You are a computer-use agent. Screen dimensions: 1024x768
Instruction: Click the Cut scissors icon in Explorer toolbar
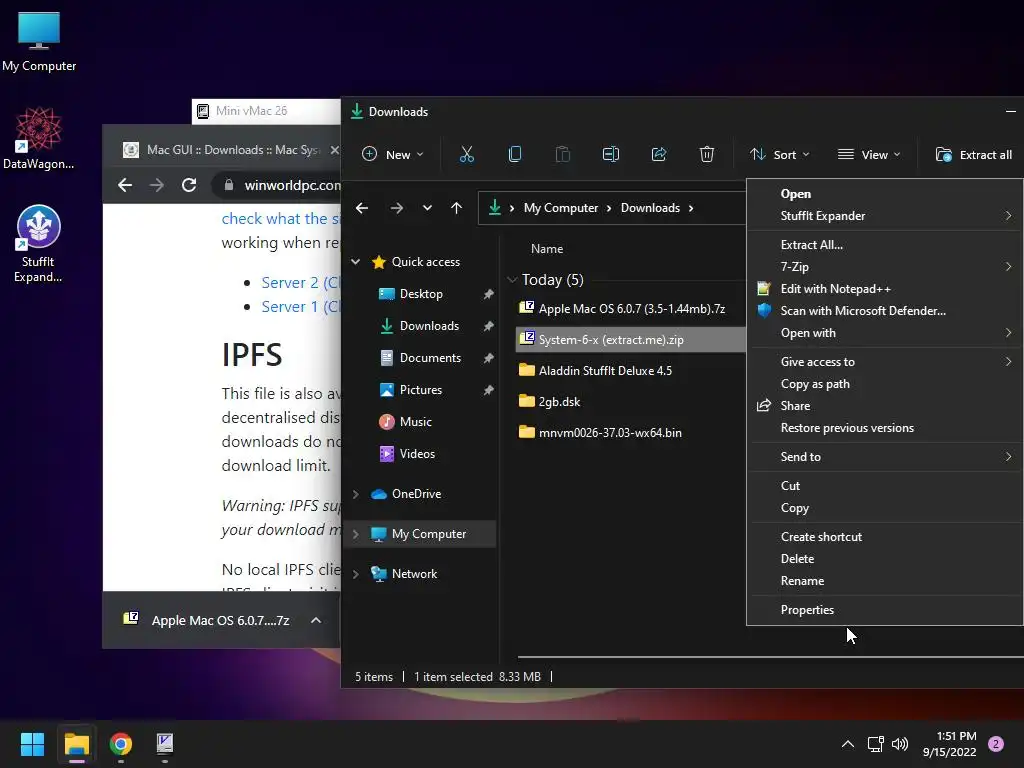click(466, 155)
